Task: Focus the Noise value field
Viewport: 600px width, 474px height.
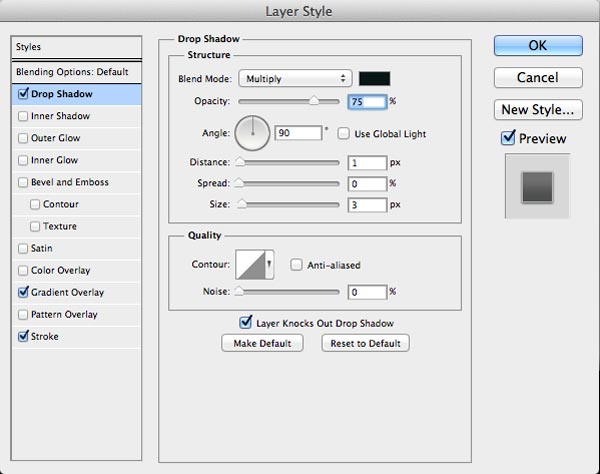Action: point(367,292)
